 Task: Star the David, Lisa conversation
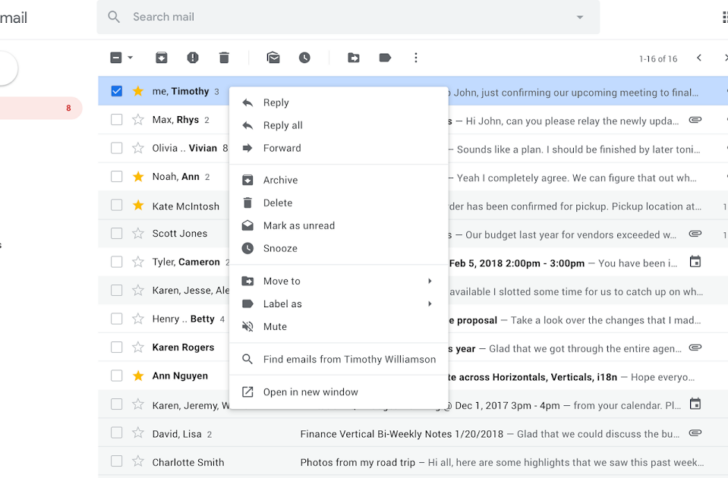pos(138,433)
